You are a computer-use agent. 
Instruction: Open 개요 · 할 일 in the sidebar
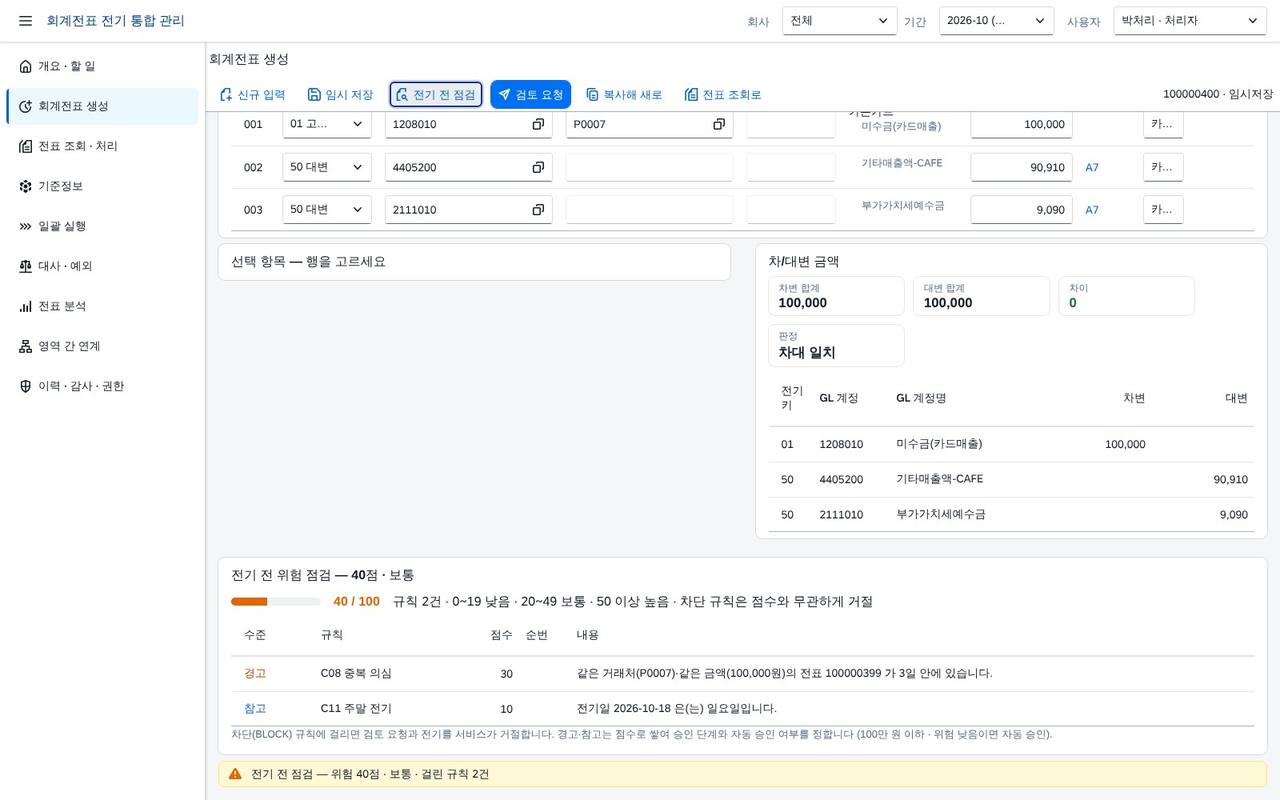point(102,66)
